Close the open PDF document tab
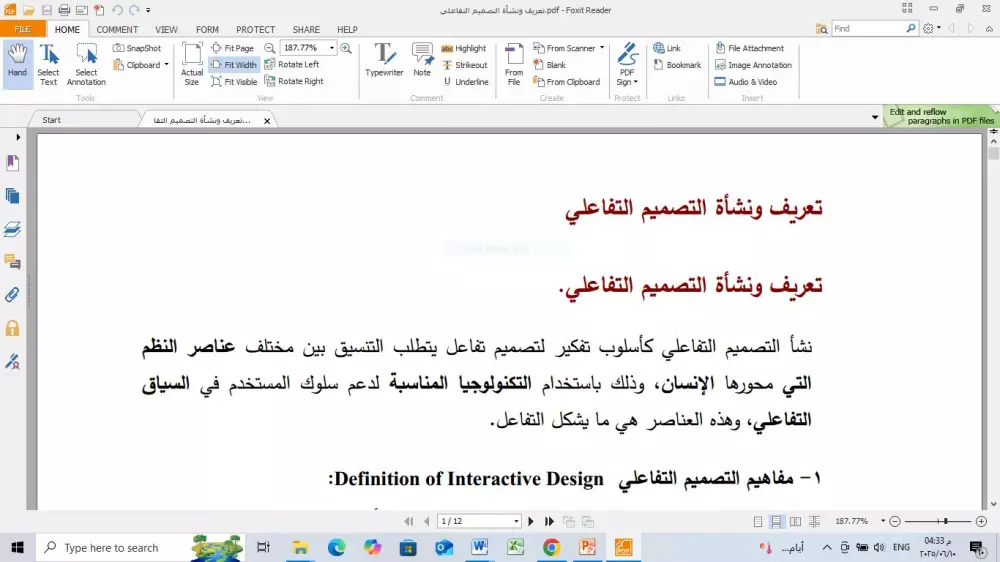Viewport: 1000px width, 562px height. coord(267,121)
